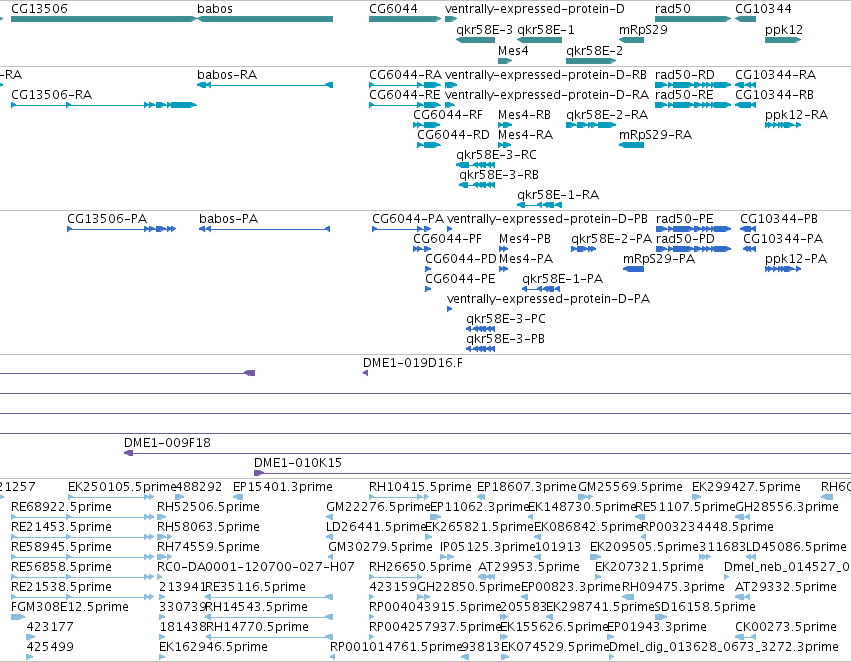851x662 pixels.
Task: Click protein CG6044-PE
Action: (428, 289)
